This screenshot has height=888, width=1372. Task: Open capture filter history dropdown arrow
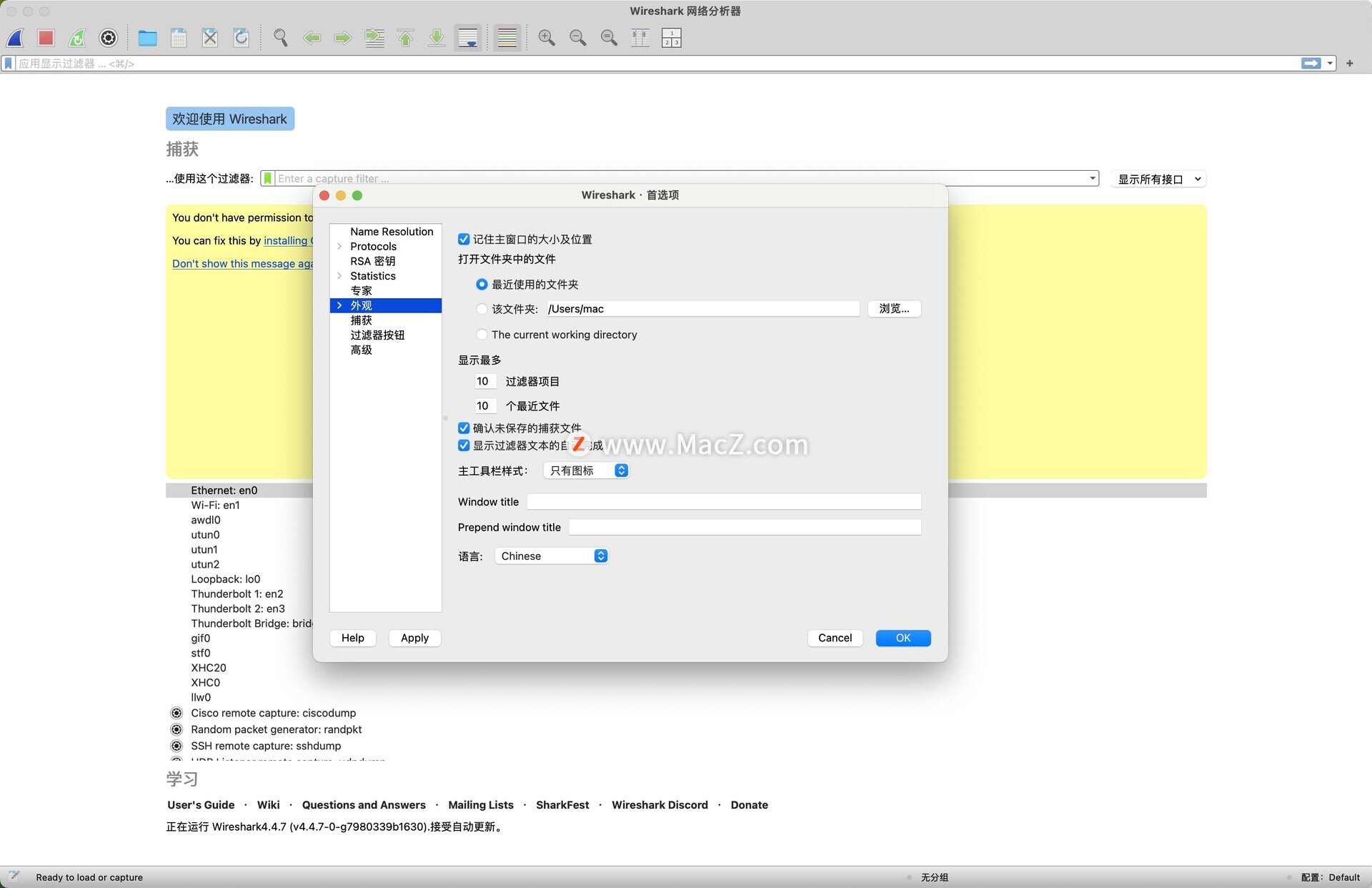tap(1093, 179)
